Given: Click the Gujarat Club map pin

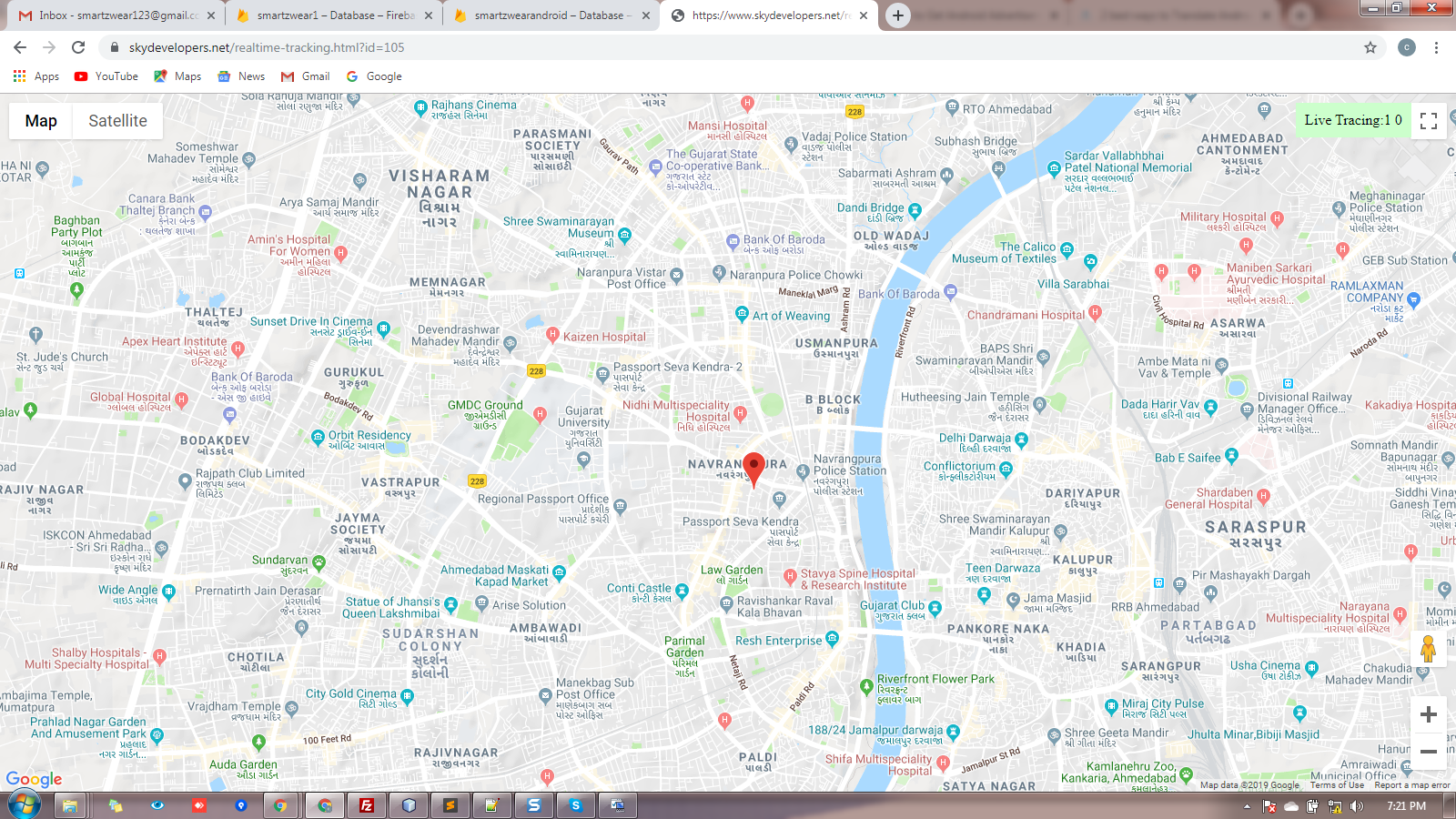Looking at the screenshot, I should point(935,608).
